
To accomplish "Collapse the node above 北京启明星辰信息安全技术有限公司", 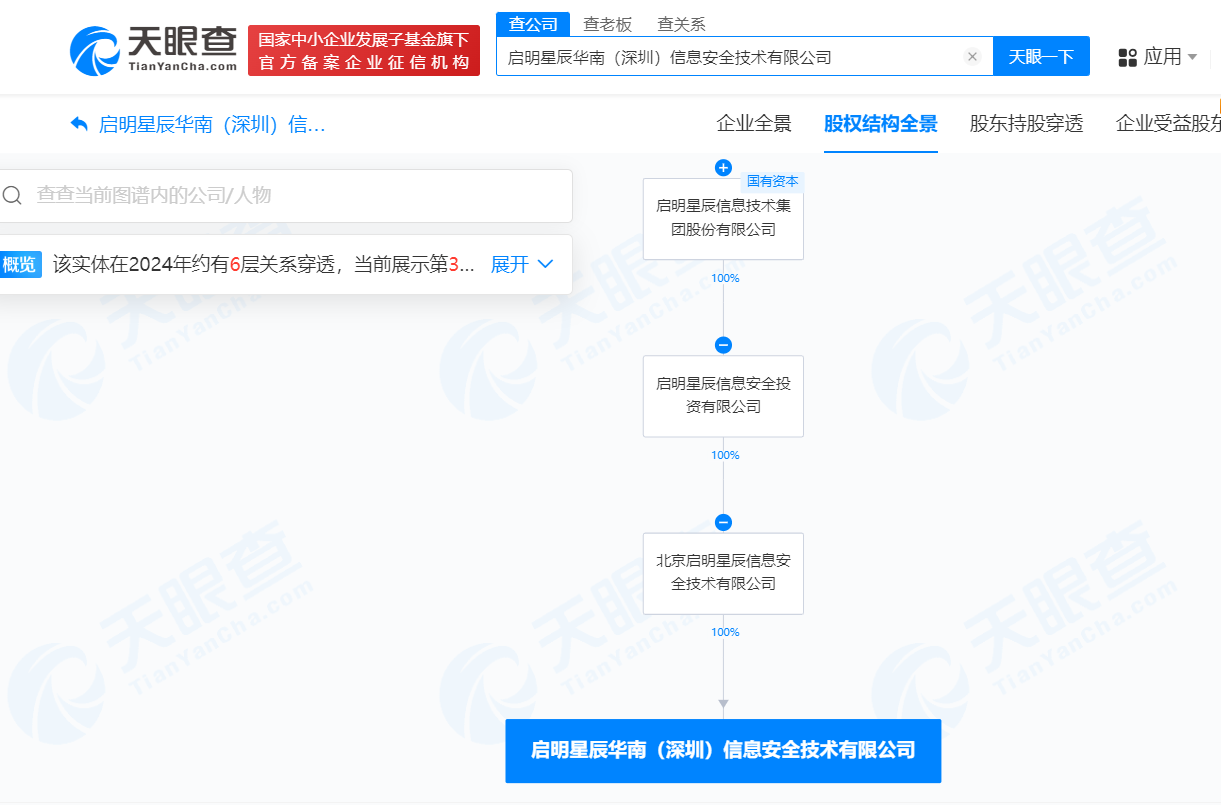I will (x=723, y=522).
